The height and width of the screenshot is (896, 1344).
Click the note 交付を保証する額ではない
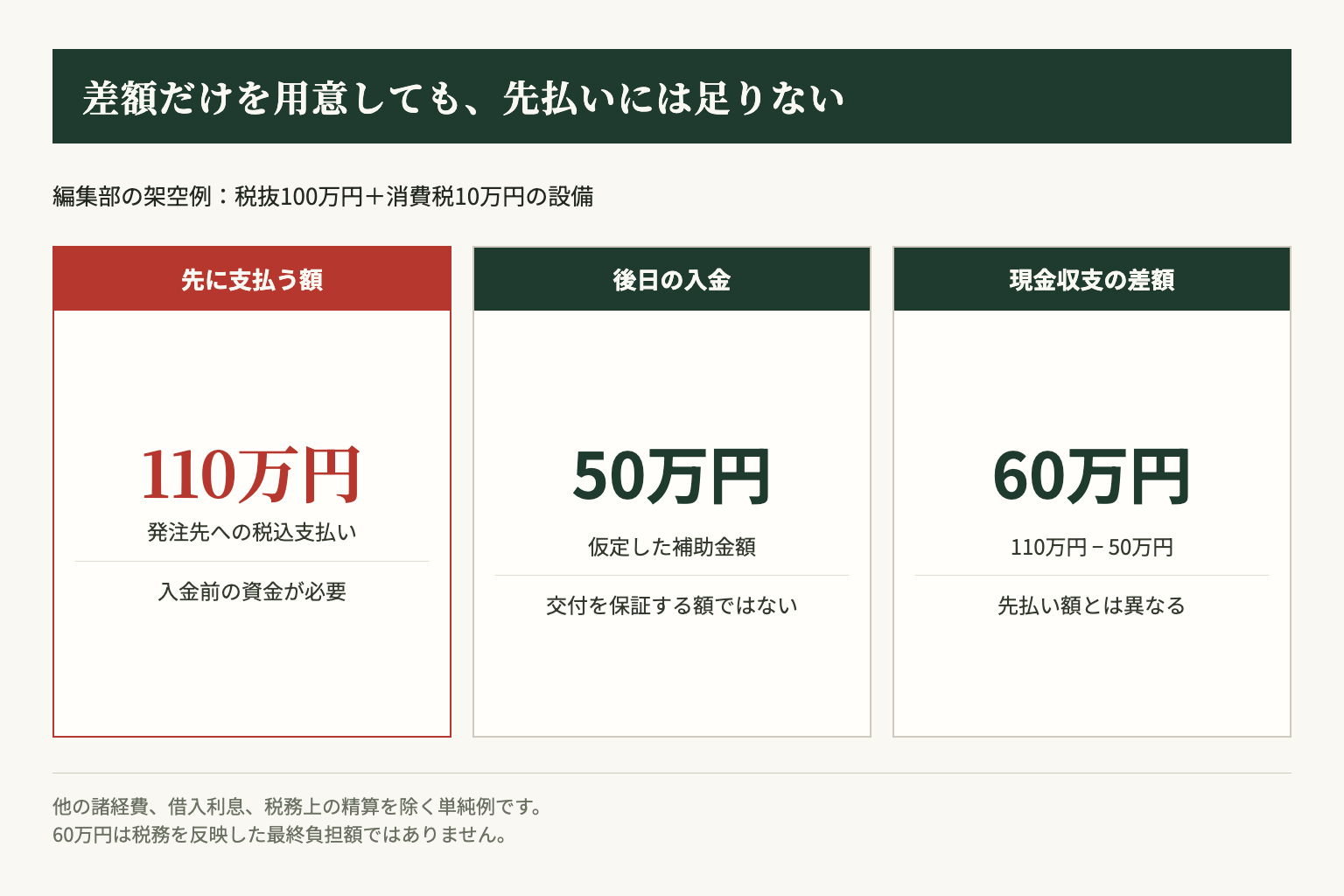672,605
